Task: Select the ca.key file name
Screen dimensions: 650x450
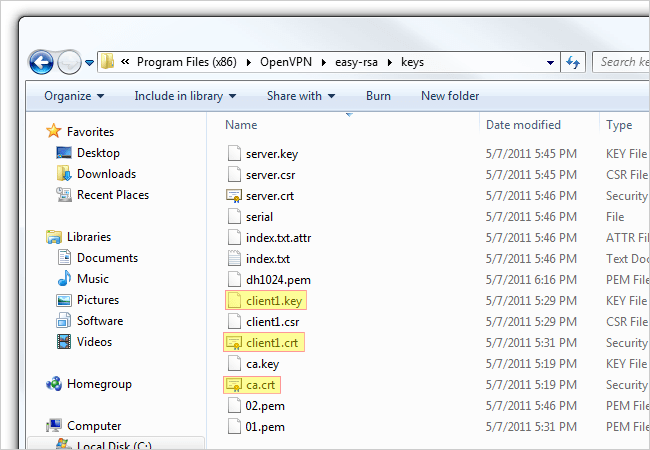Action: (x=262, y=364)
